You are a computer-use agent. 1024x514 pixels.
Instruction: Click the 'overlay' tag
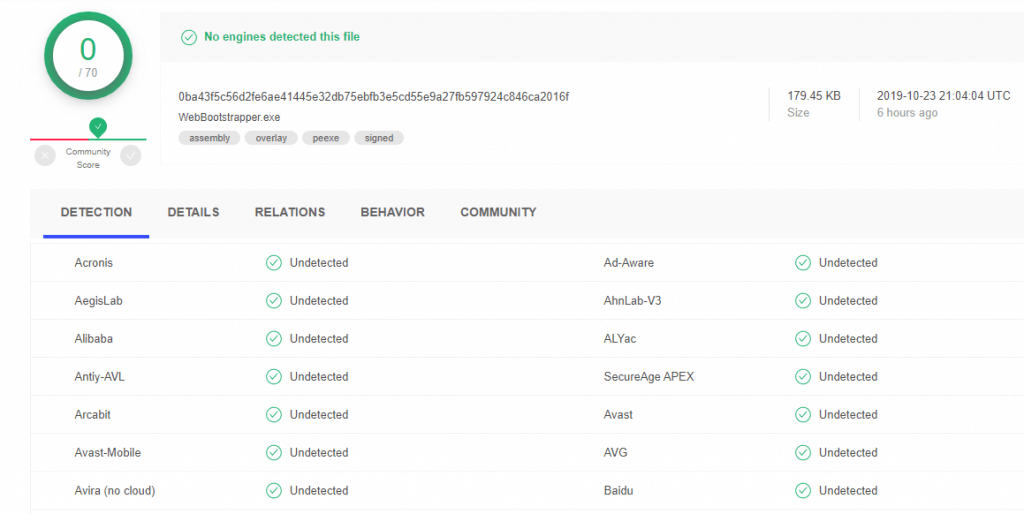271,138
